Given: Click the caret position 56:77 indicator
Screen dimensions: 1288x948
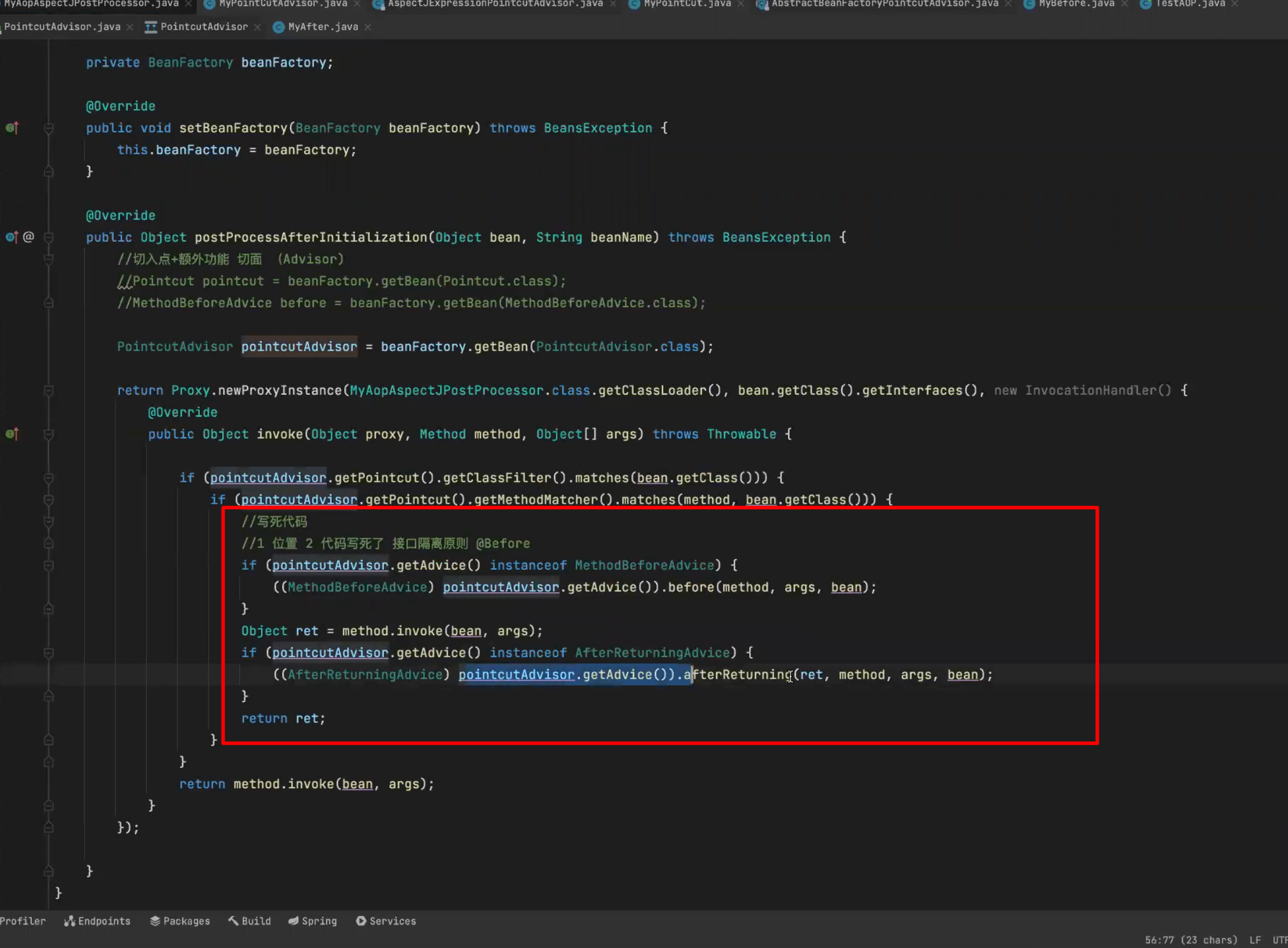Looking at the screenshot, I should [1191, 940].
